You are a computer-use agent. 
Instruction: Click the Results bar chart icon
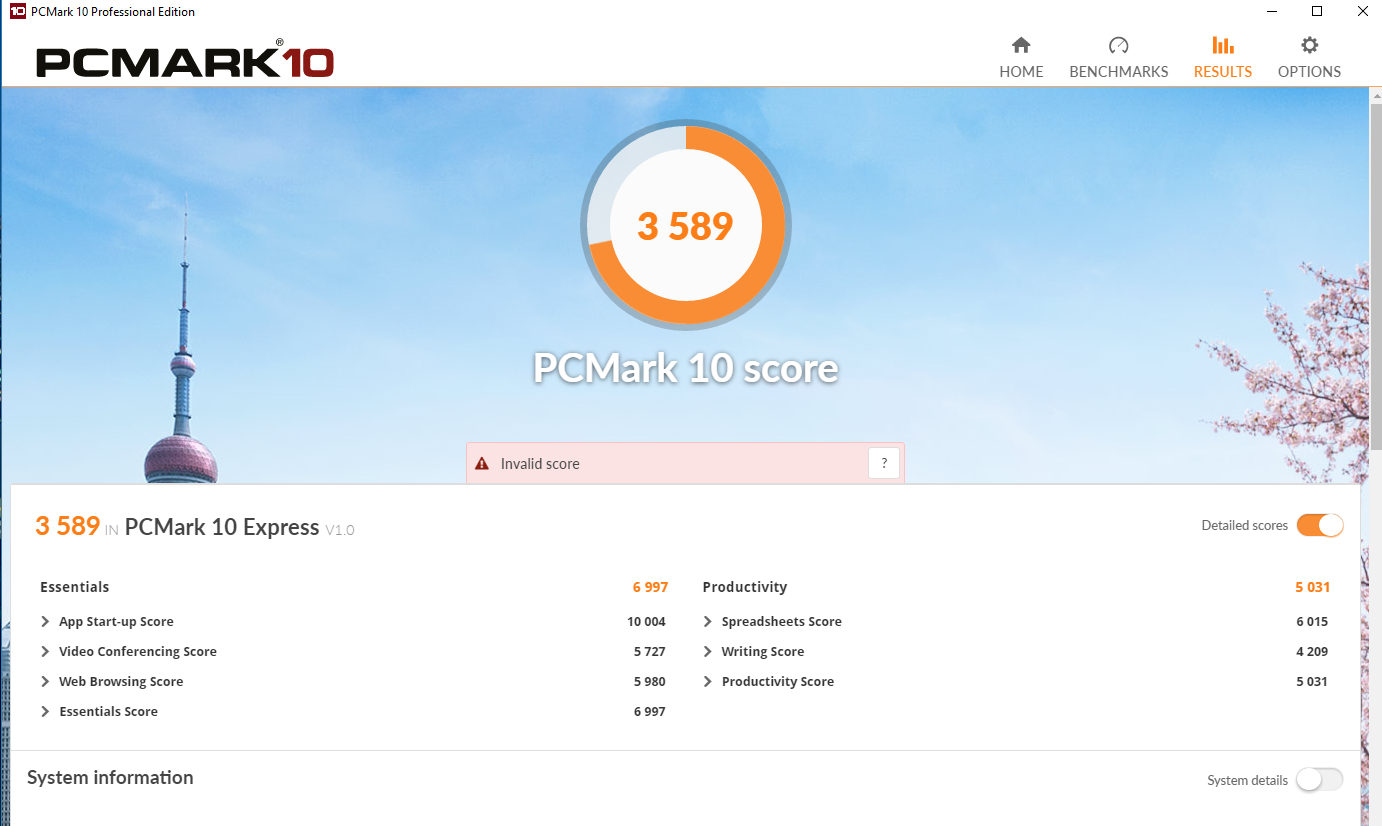click(x=1222, y=45)
